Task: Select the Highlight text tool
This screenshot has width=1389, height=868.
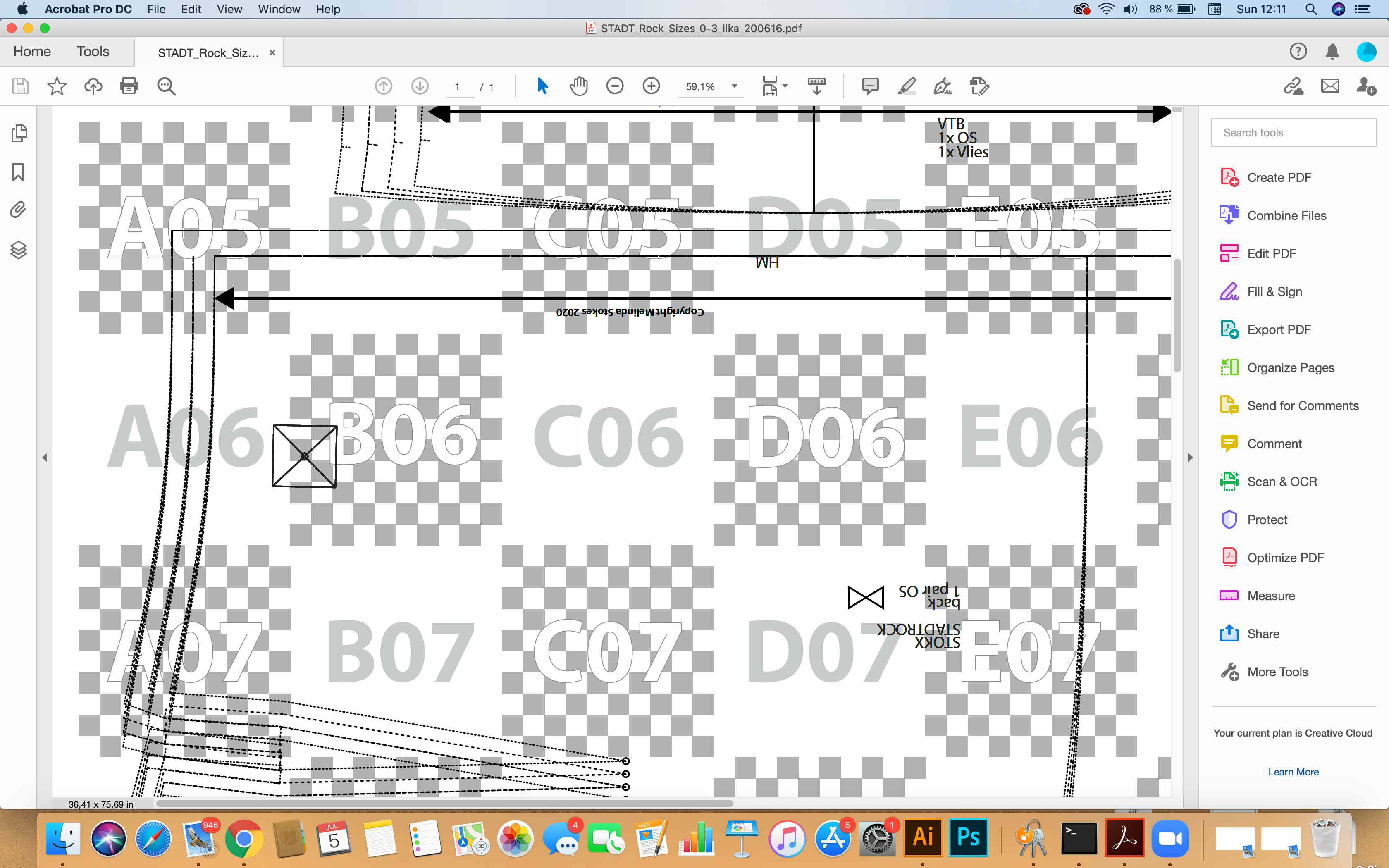Action: coord(906,87)
